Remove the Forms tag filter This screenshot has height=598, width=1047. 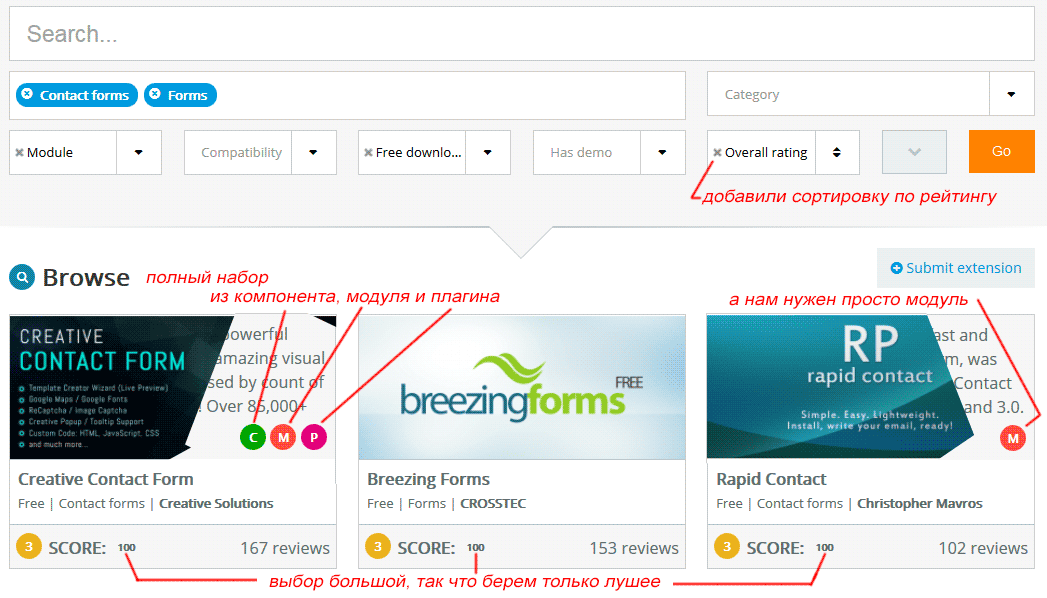click(155, 94)
